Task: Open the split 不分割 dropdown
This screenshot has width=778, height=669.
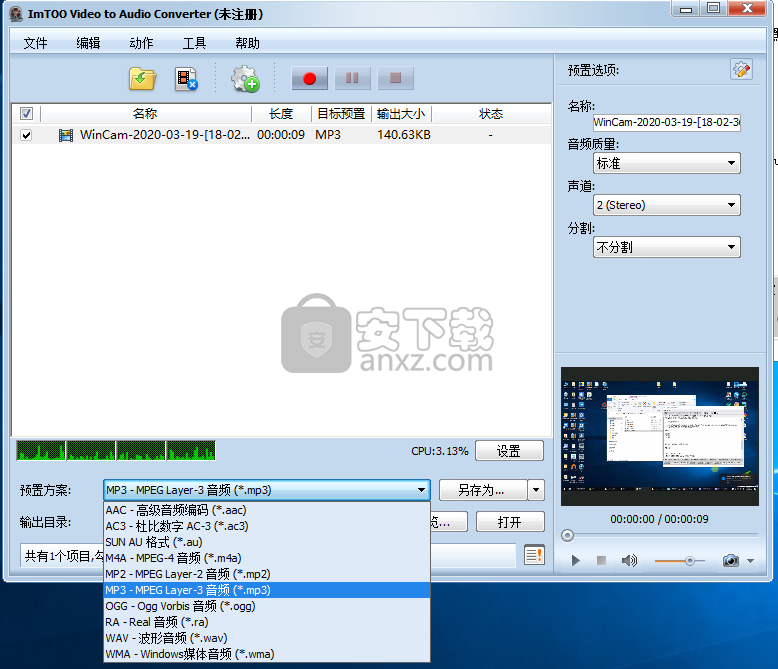Action: pos(666,247)
